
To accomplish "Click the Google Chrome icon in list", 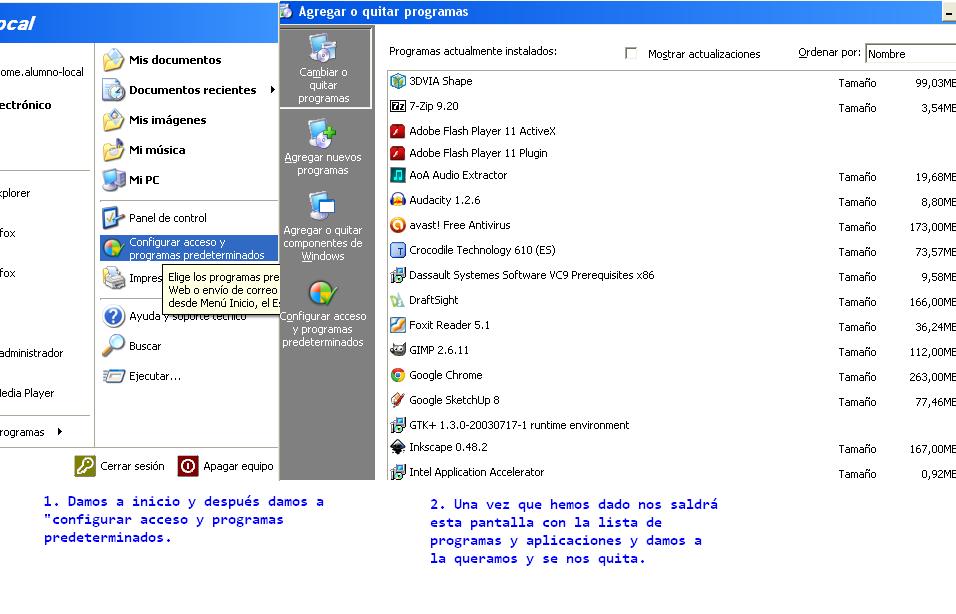I will 398,375.
